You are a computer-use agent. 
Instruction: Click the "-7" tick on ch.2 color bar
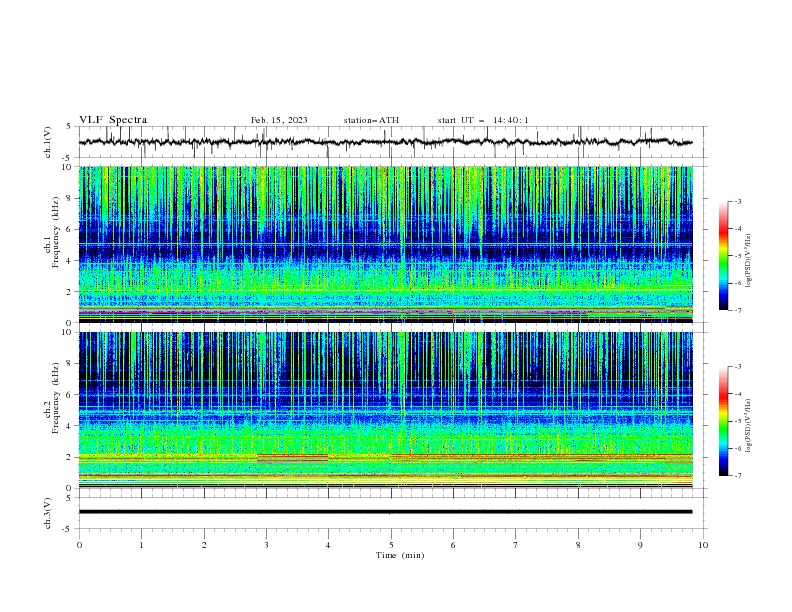pos(738,476)
